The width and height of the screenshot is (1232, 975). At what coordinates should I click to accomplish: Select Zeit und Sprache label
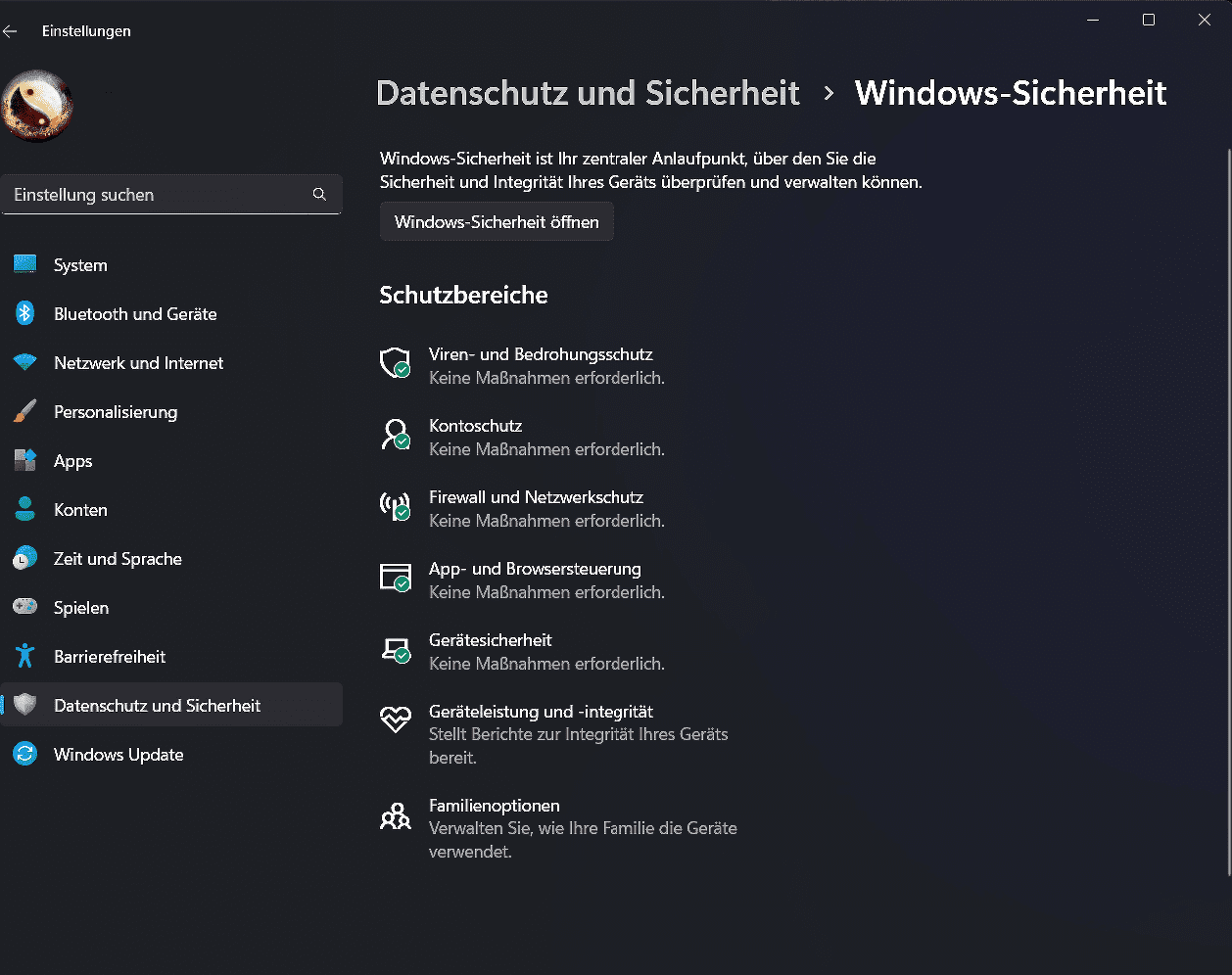click(118, 559)
